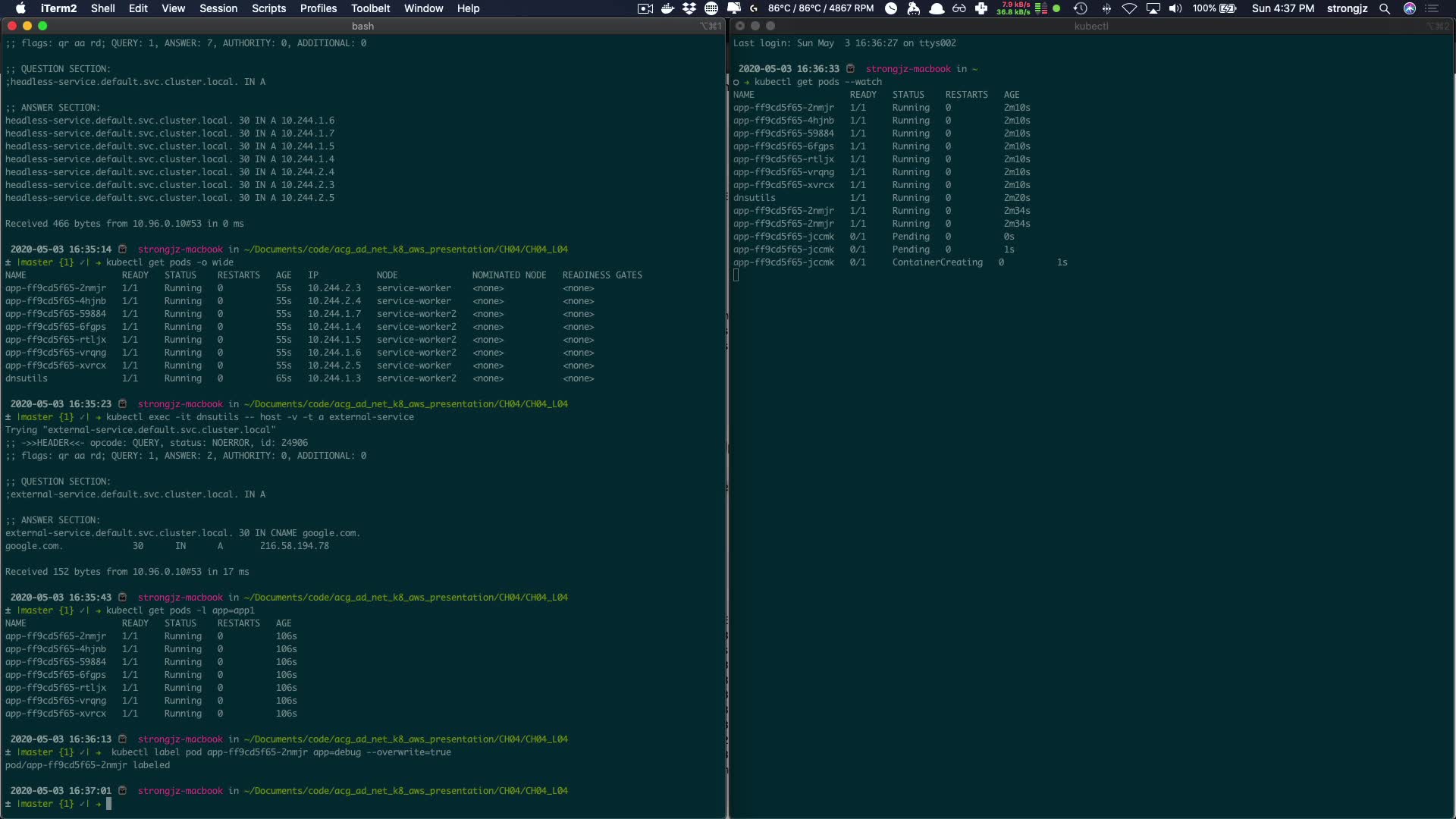Click the strongjz user name menu

1347,8
